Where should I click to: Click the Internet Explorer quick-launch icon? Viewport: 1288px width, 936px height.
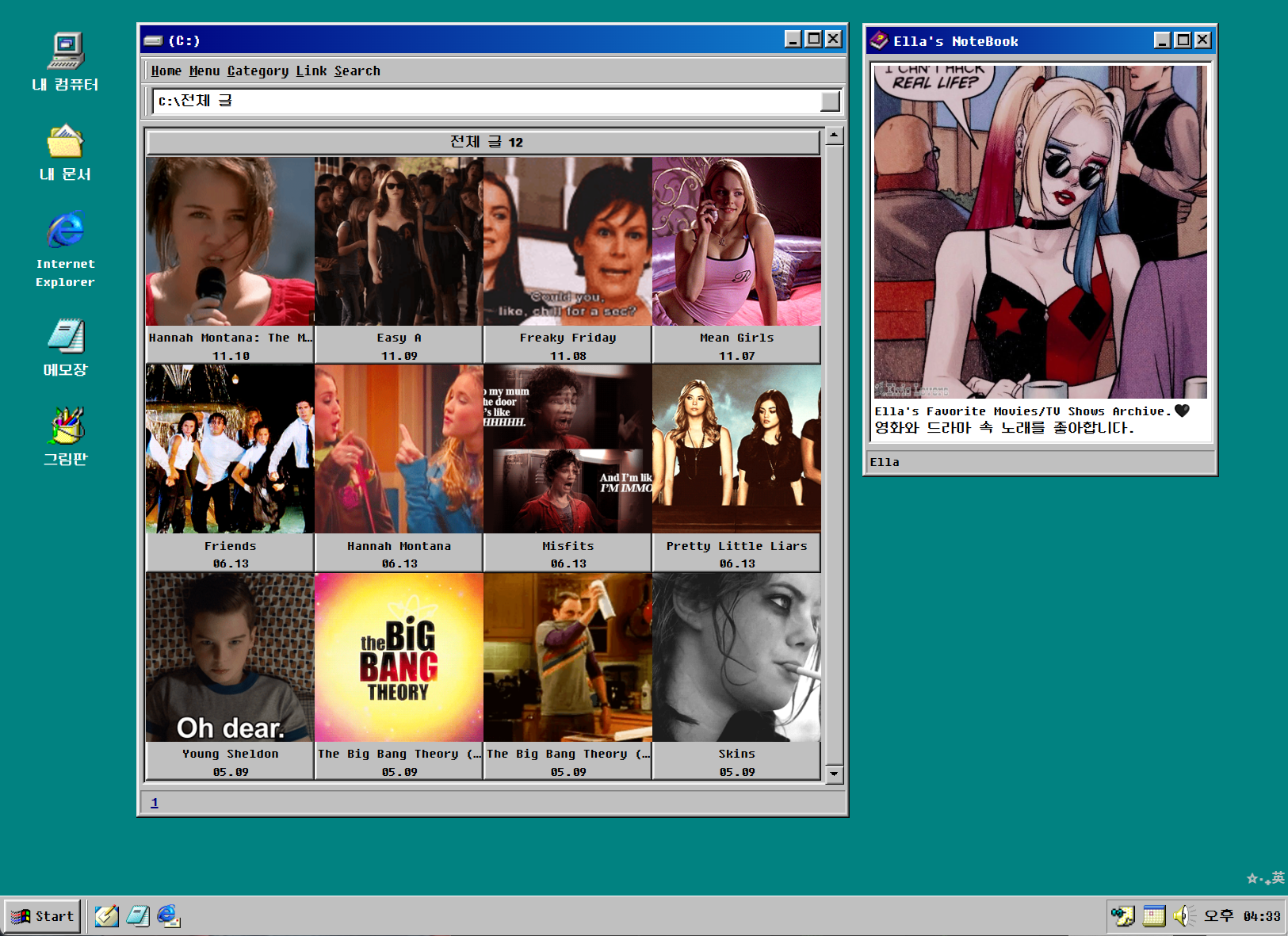coord(168,916)
